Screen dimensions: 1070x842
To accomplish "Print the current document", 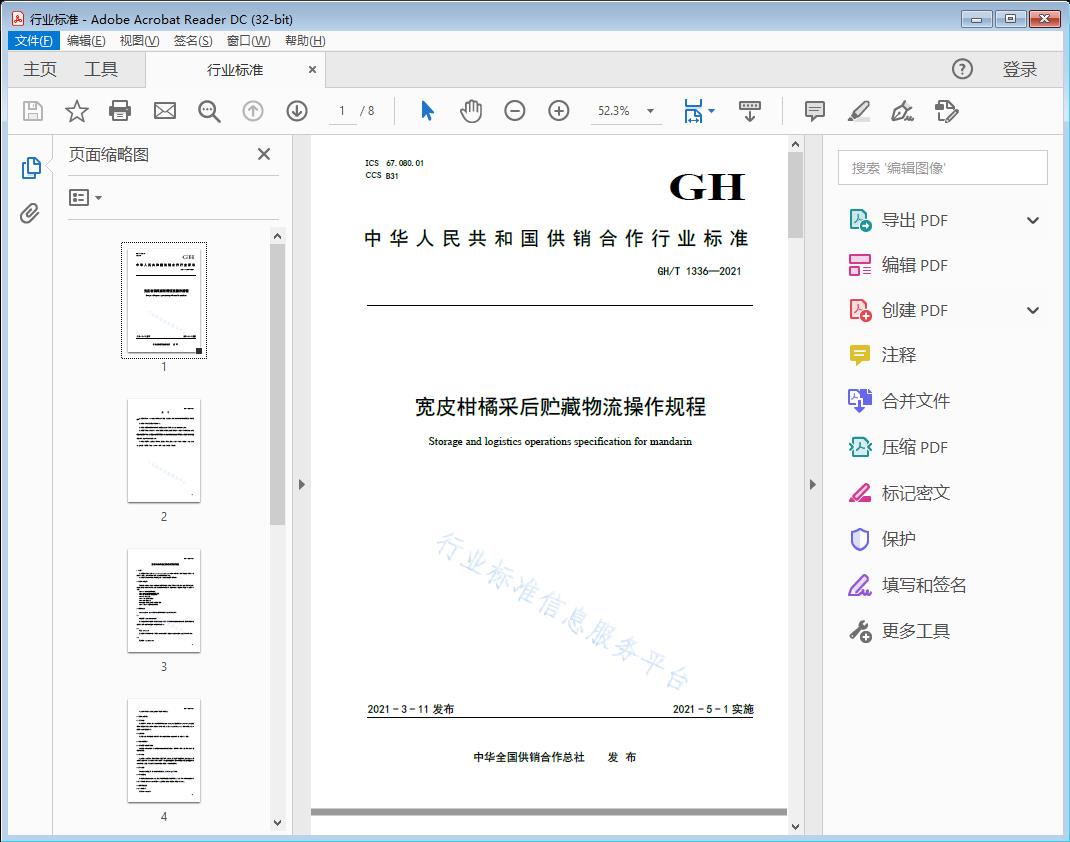I will point(120,111).
